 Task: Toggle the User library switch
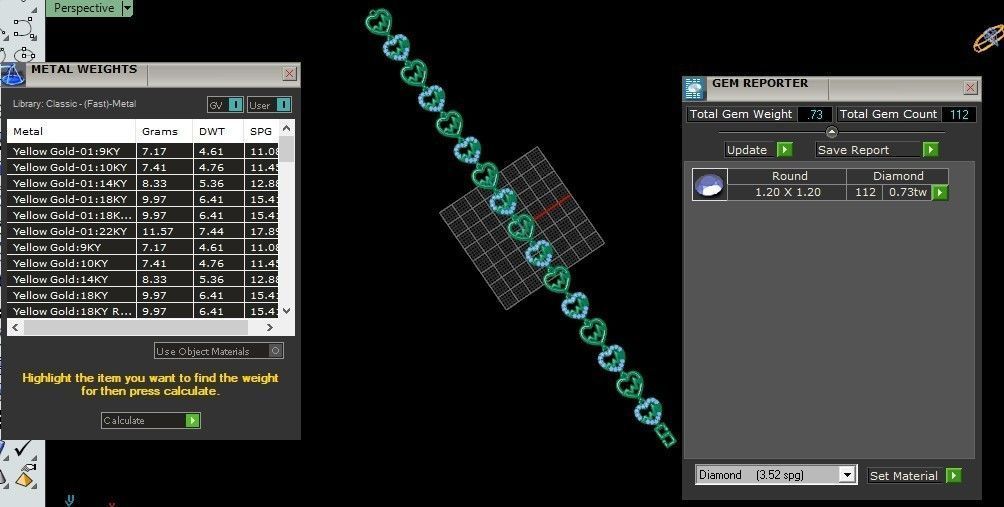(x=270, y=105)
